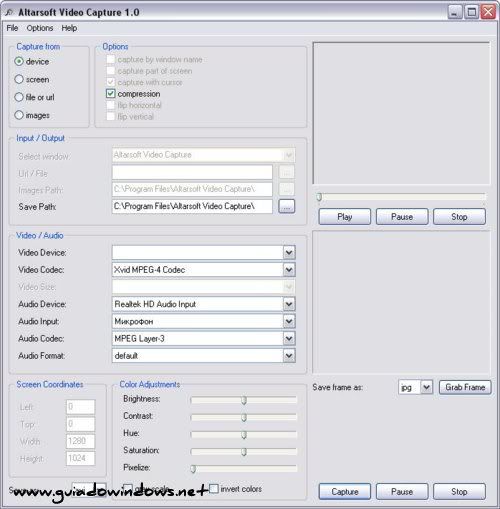This screenshot has height=509, width=500.
Task: Click the Saturation slider
Action: click(244, 452)
